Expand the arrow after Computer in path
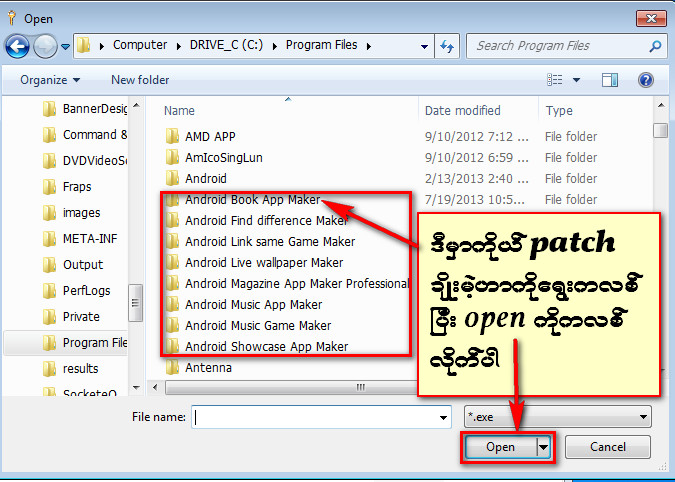 178,46
